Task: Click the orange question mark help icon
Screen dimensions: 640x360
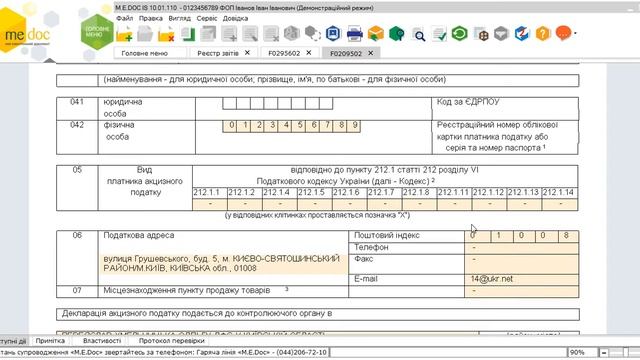Action: (x=543, y=33)
